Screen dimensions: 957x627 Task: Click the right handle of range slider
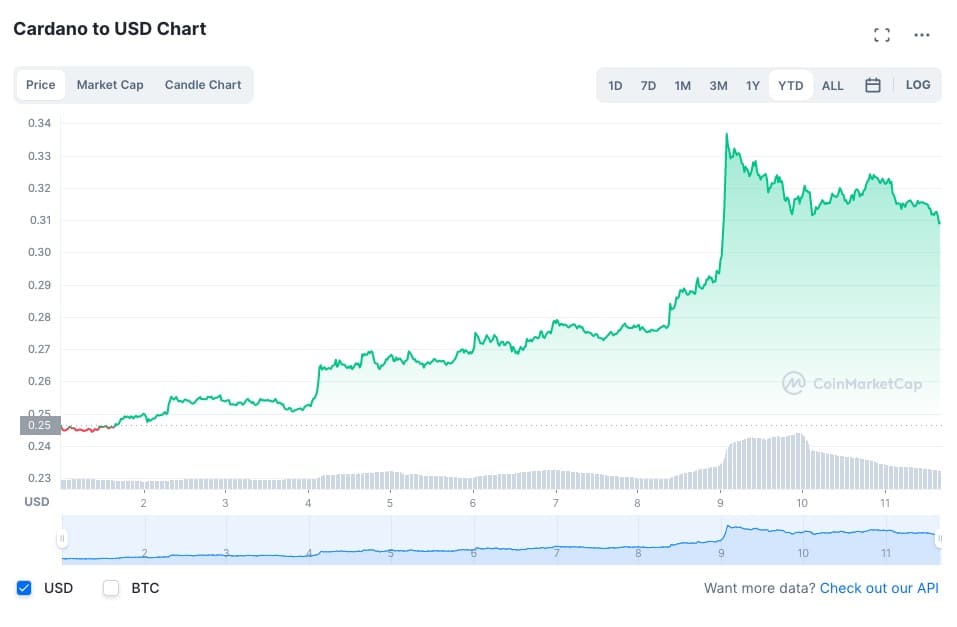(x=939, y=539)
